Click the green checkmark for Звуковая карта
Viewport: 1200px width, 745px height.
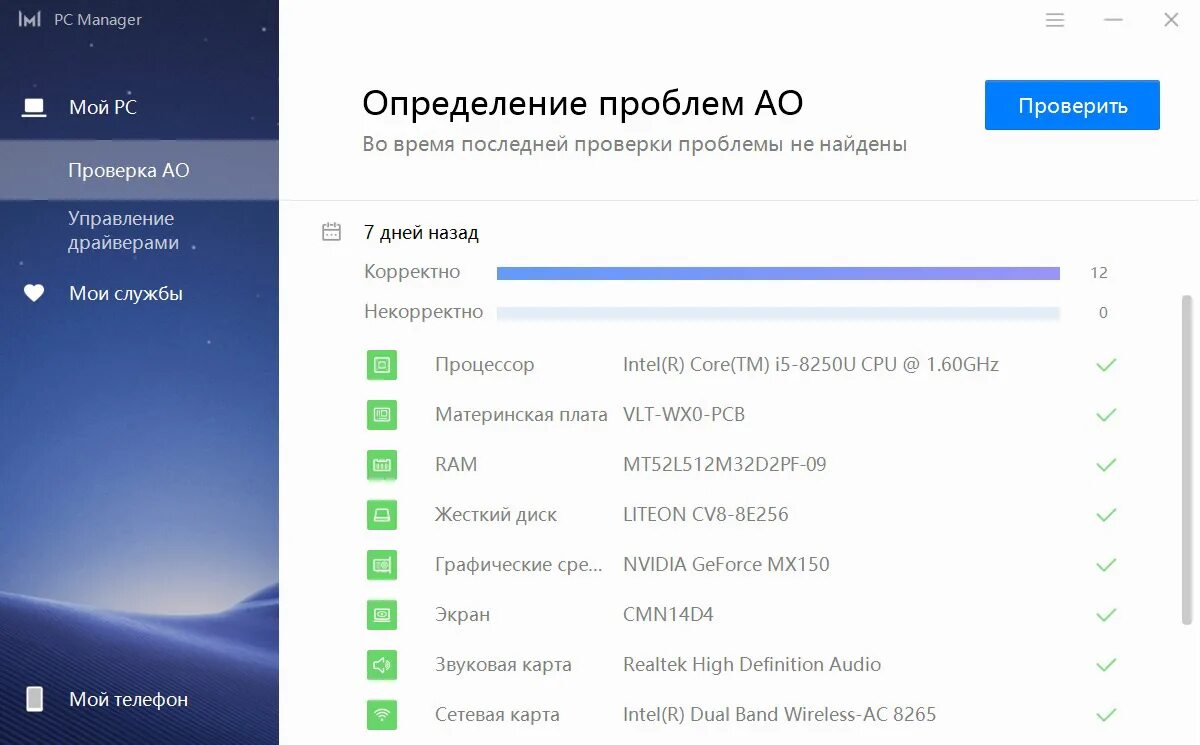(x=1106, y=665)
